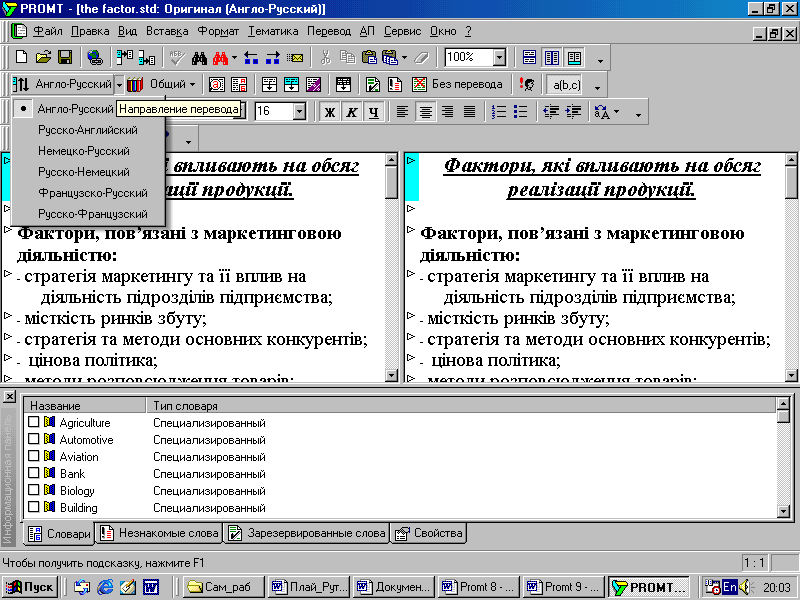This screenshot has width=800, height=600.
Task: Close the information panel with X
Action: (x=9, y=396)
